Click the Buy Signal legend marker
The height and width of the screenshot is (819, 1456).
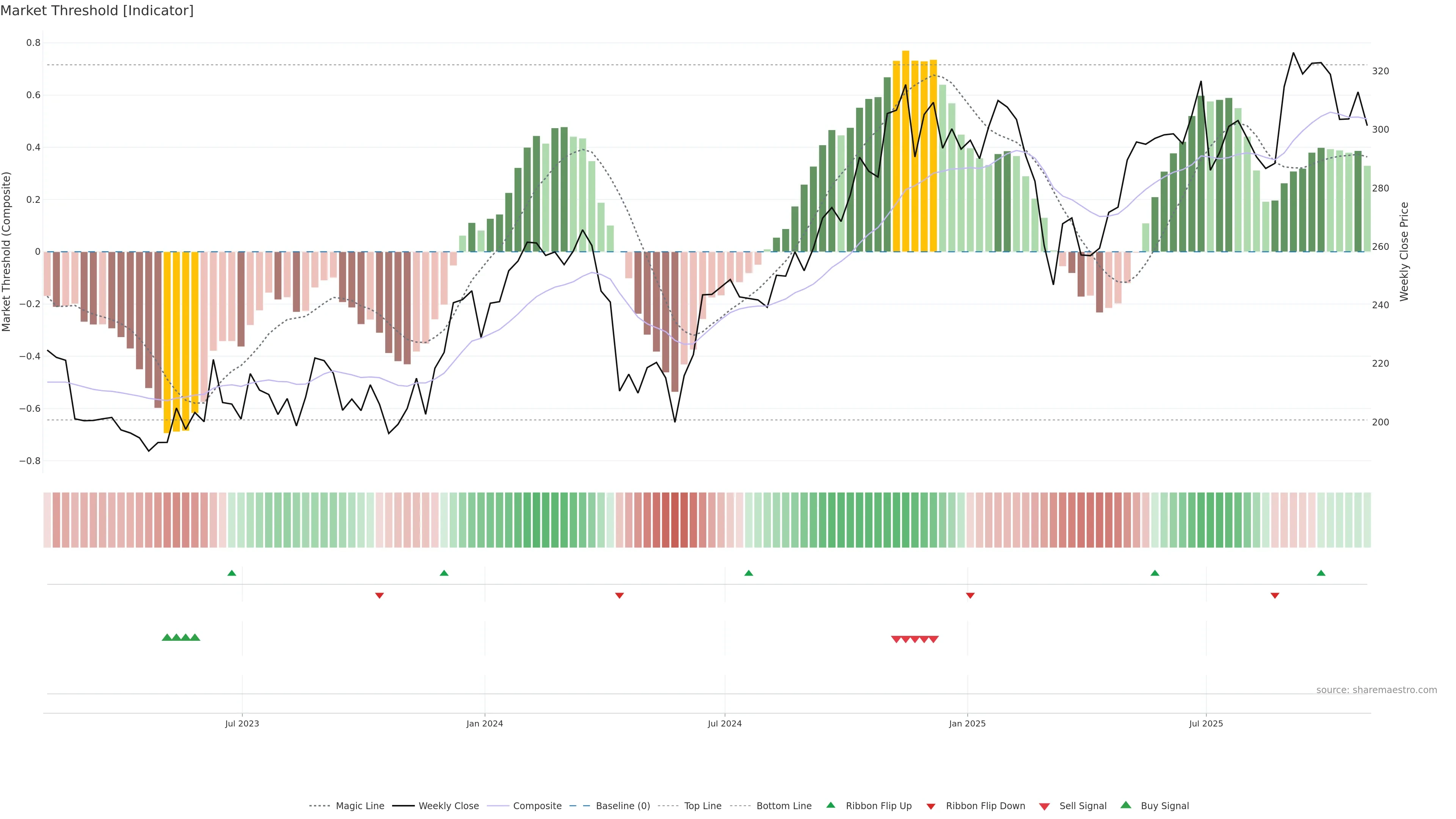point(1126,805)
